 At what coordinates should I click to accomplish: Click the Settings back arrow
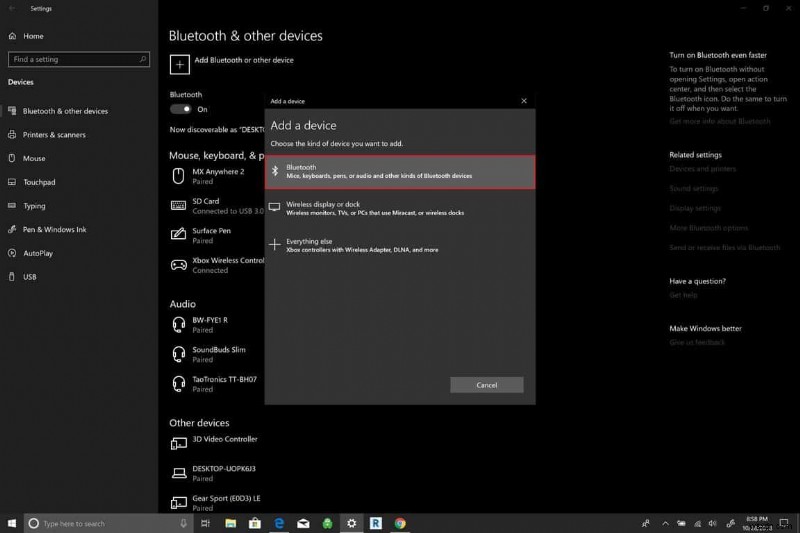[x=11, y=8]
